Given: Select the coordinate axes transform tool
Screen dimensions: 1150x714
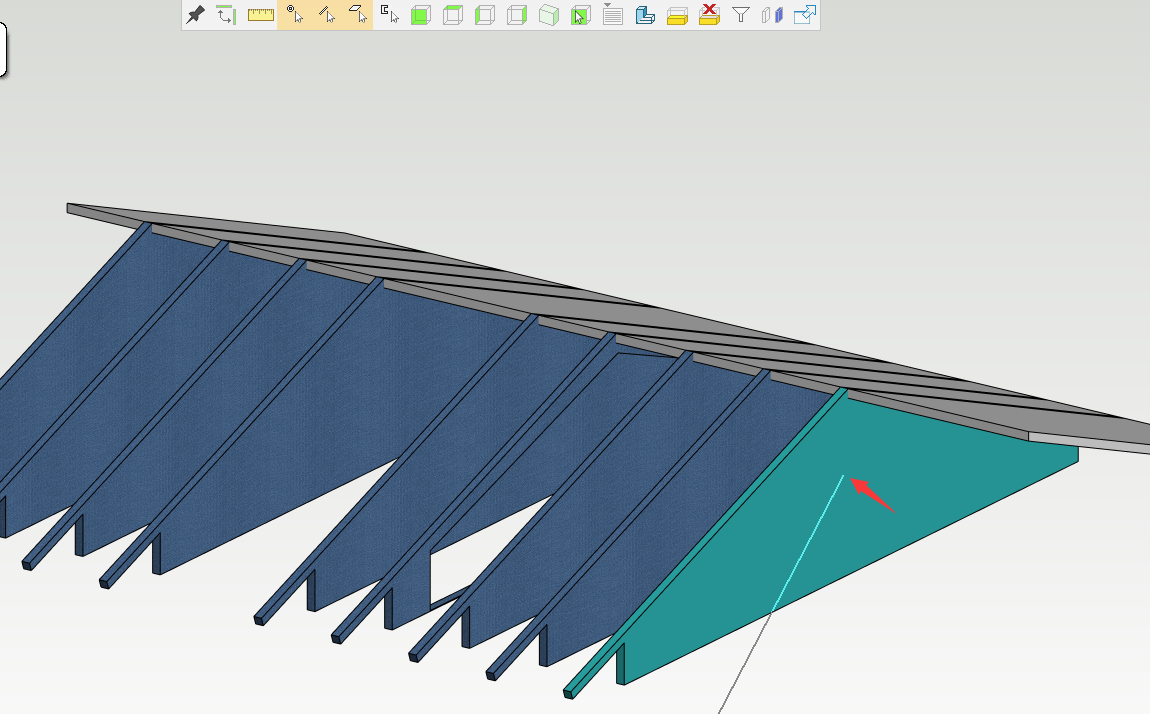Looking at the screenshot, I should pos(227,15).
